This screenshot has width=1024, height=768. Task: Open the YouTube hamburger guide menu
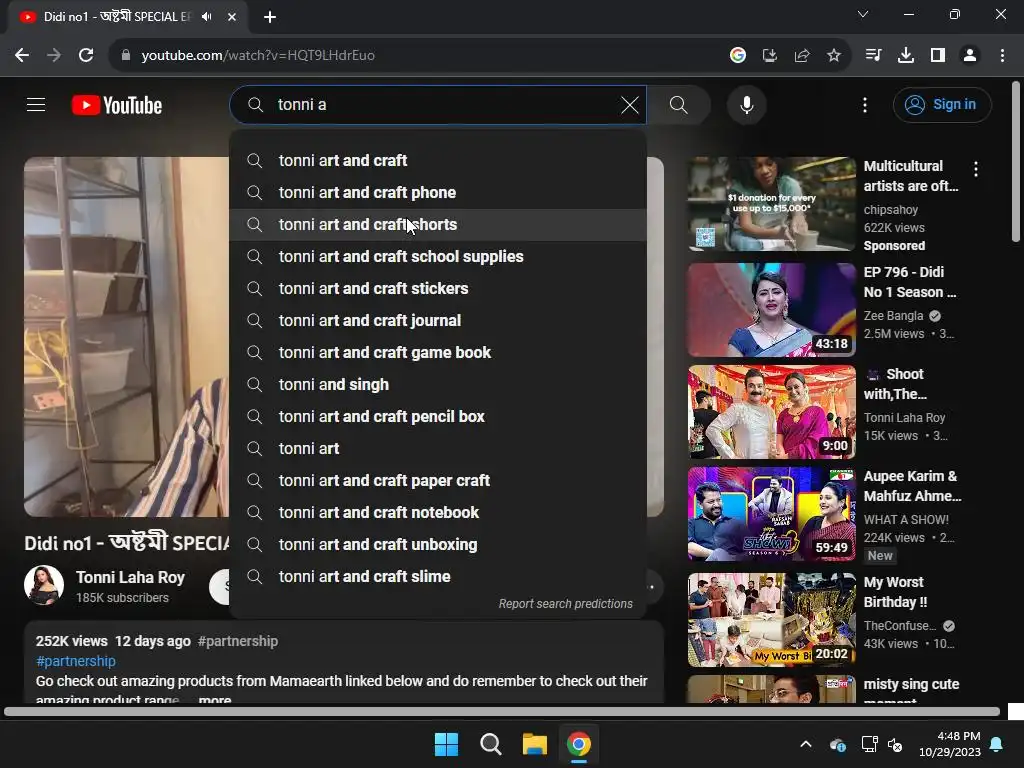point(36,104)
